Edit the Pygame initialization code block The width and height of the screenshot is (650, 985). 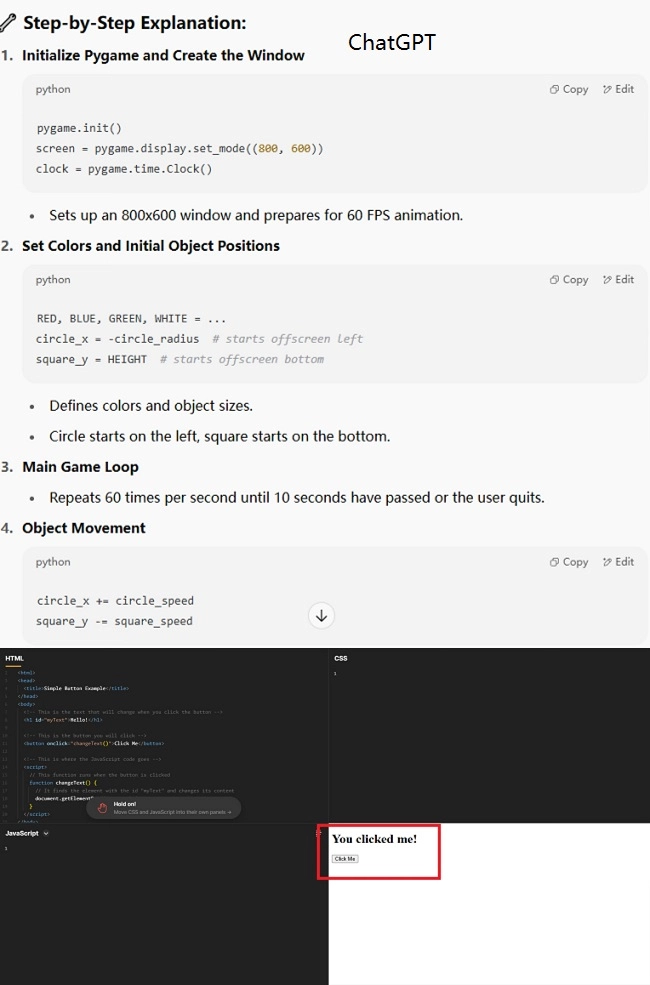click(618, 89)
